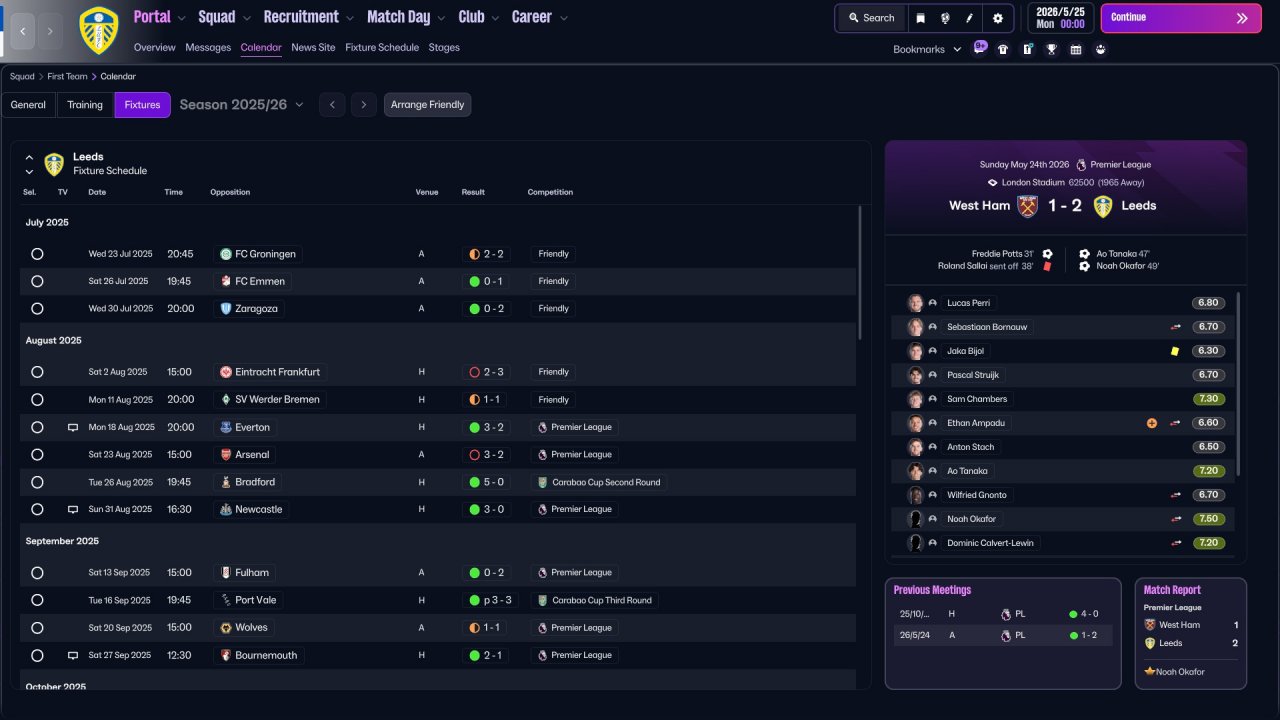Switch to the Training tab
Screen dimensions: 1280x720
point(85,105)
